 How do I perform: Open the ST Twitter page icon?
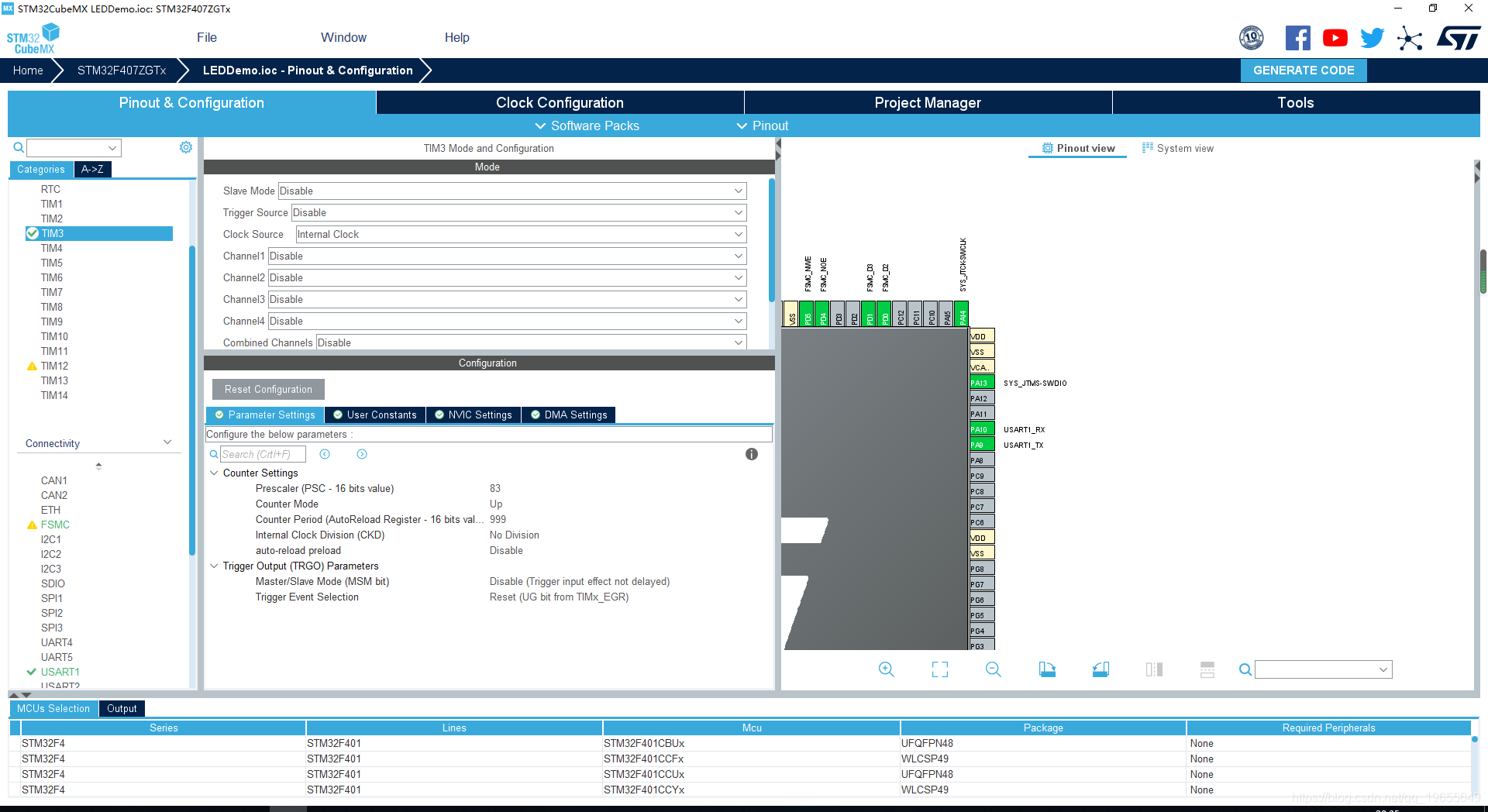tap(1373, 38)
